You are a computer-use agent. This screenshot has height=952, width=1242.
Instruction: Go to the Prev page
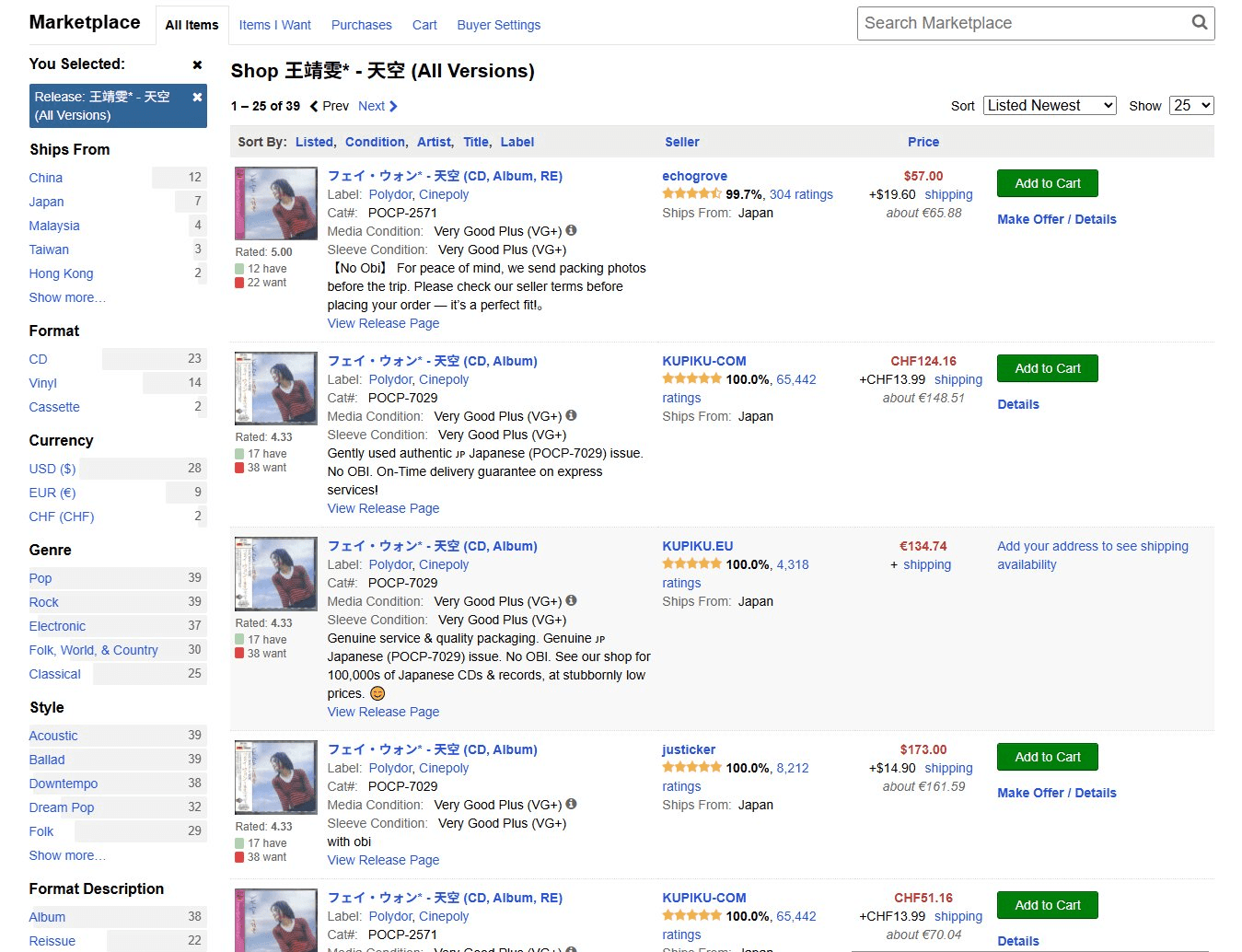(x=329, y=106)
